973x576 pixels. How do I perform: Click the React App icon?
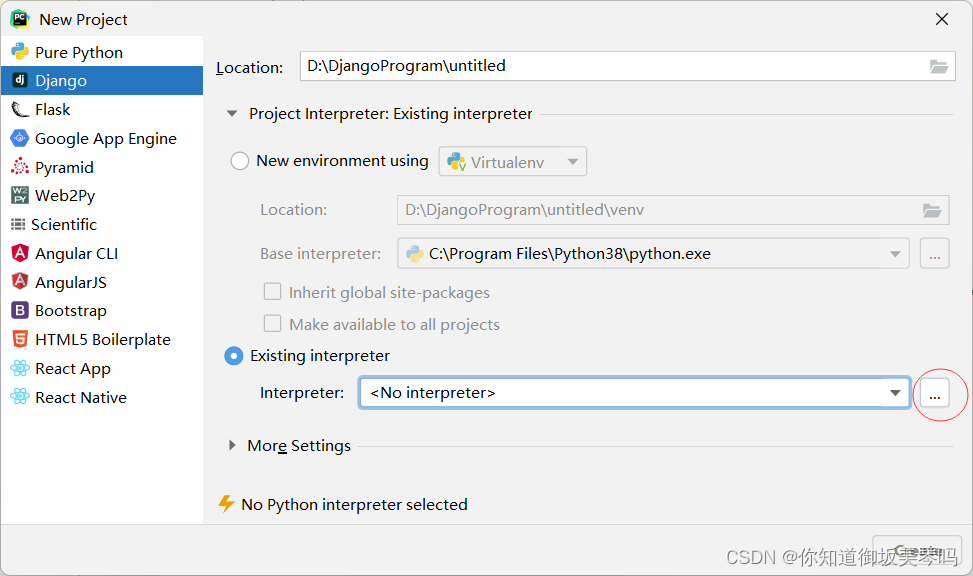point(20,368)
